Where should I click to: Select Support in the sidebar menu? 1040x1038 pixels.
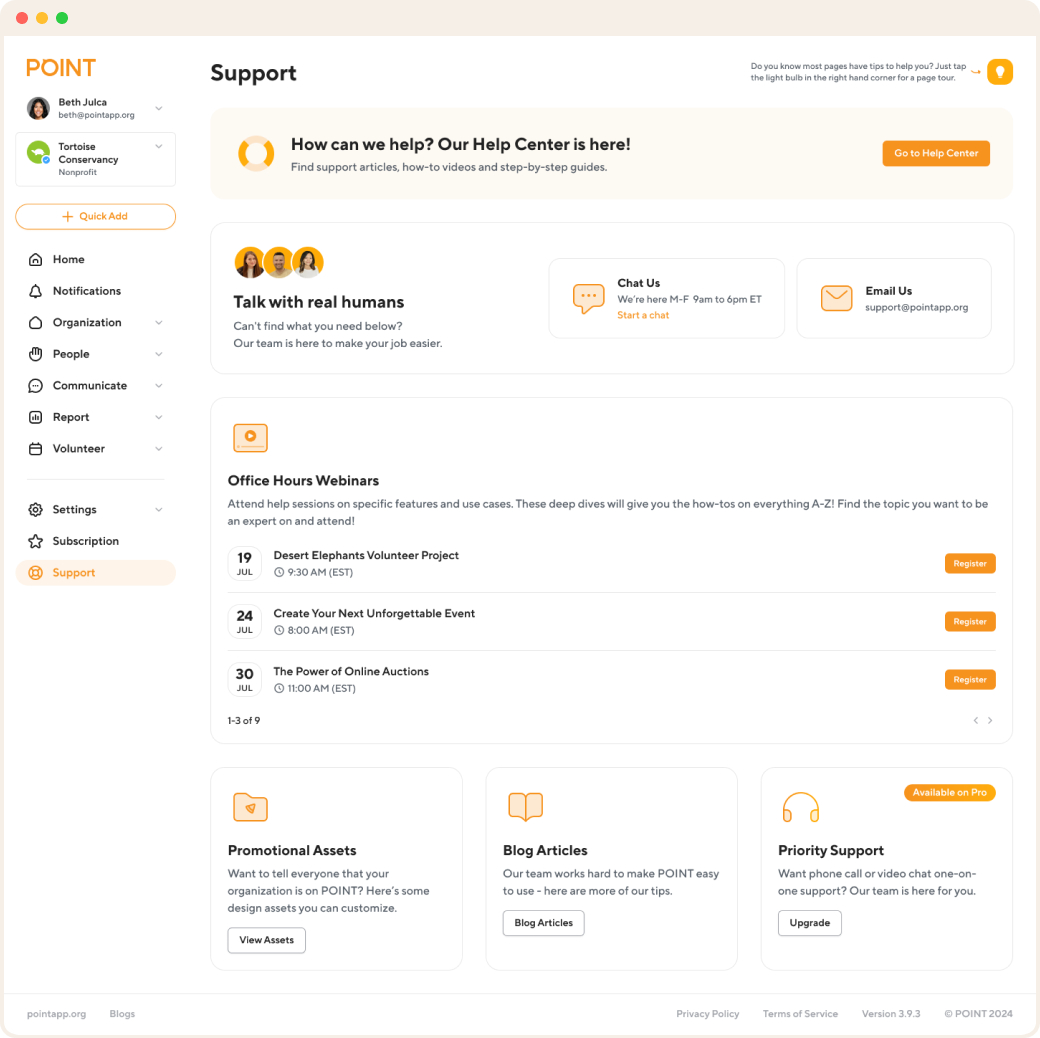pyautogui.click(x=96, y=573)
